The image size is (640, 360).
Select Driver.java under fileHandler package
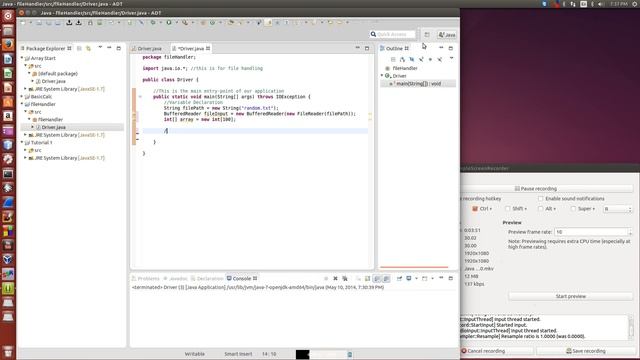53,127
